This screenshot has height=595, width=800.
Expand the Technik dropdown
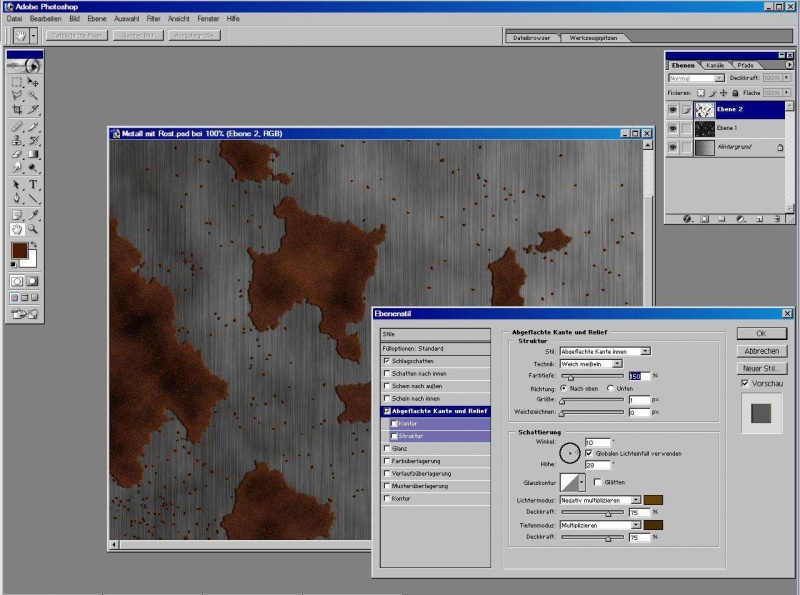pyautogui.click(x=617, y=364)
